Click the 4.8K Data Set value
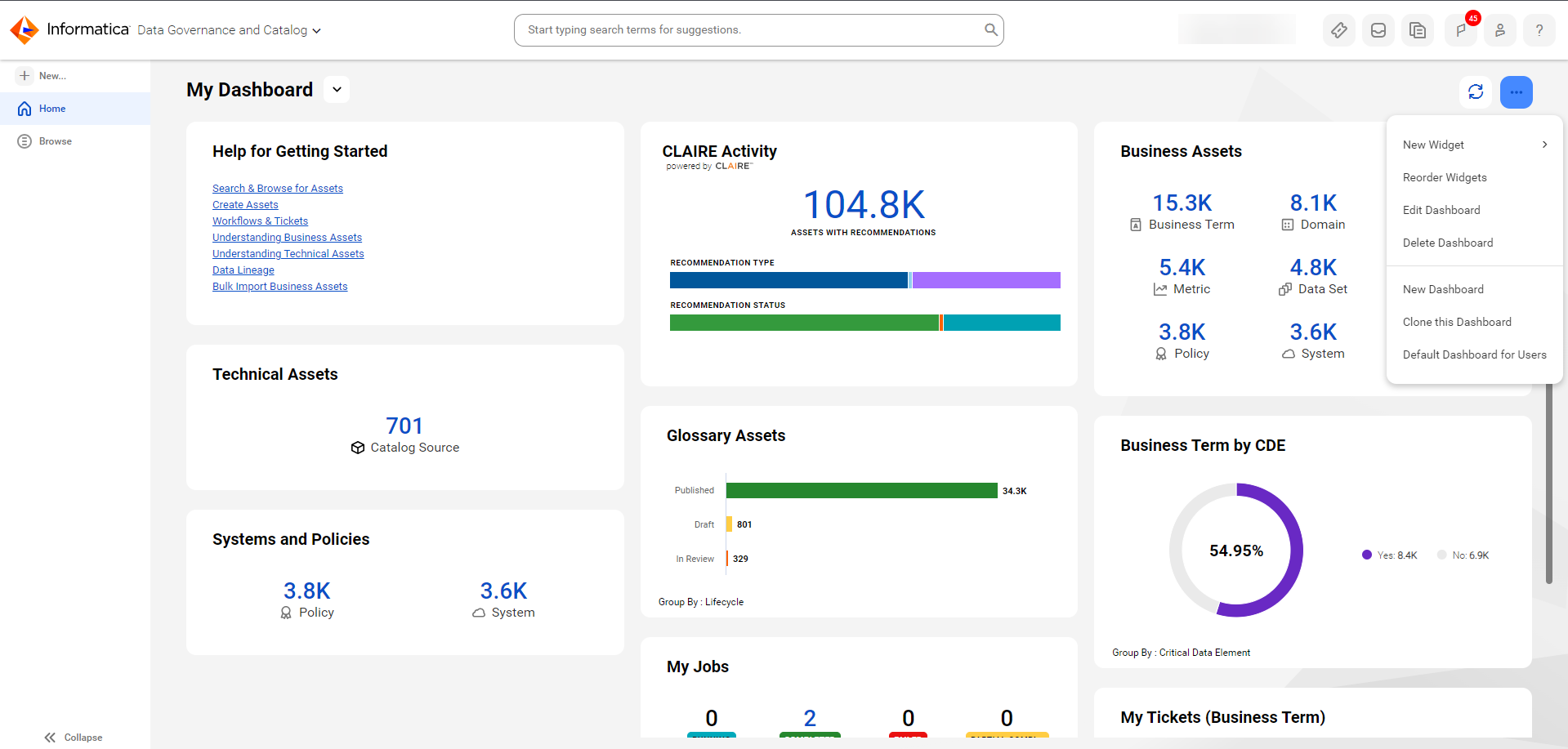The height and width of the screenshot is (749, 1568). 1313,267
